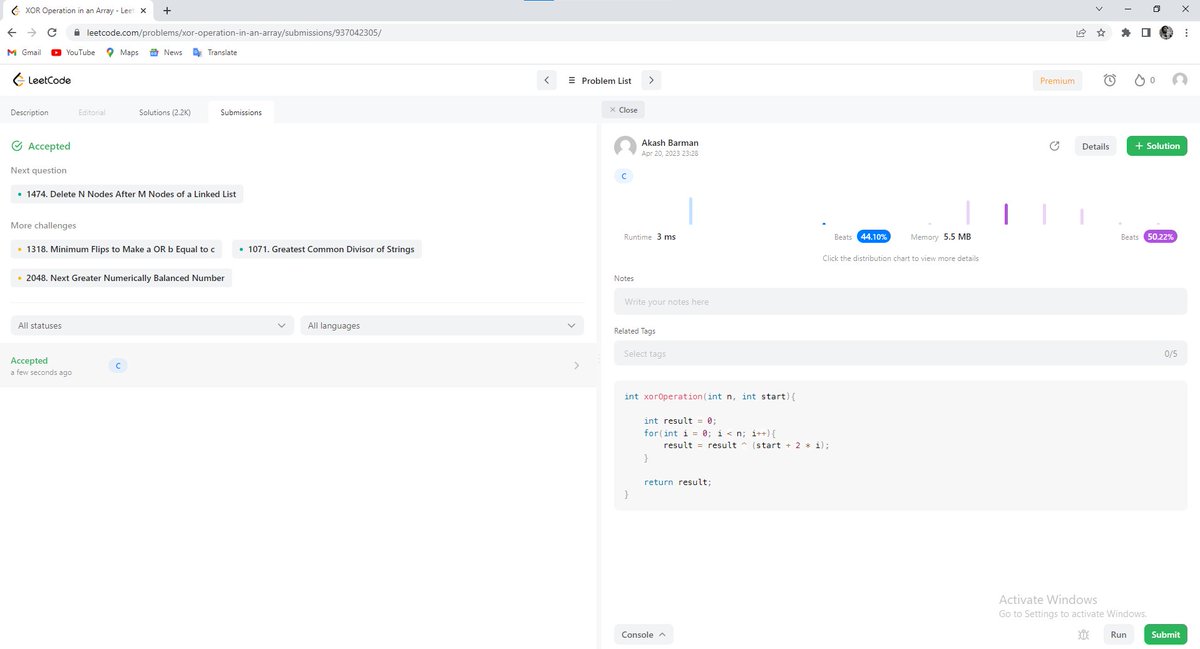Open the News bookmark
The width and height of the screenshot is (1200, 649).
pyautogui.click(x=166, y=52)
